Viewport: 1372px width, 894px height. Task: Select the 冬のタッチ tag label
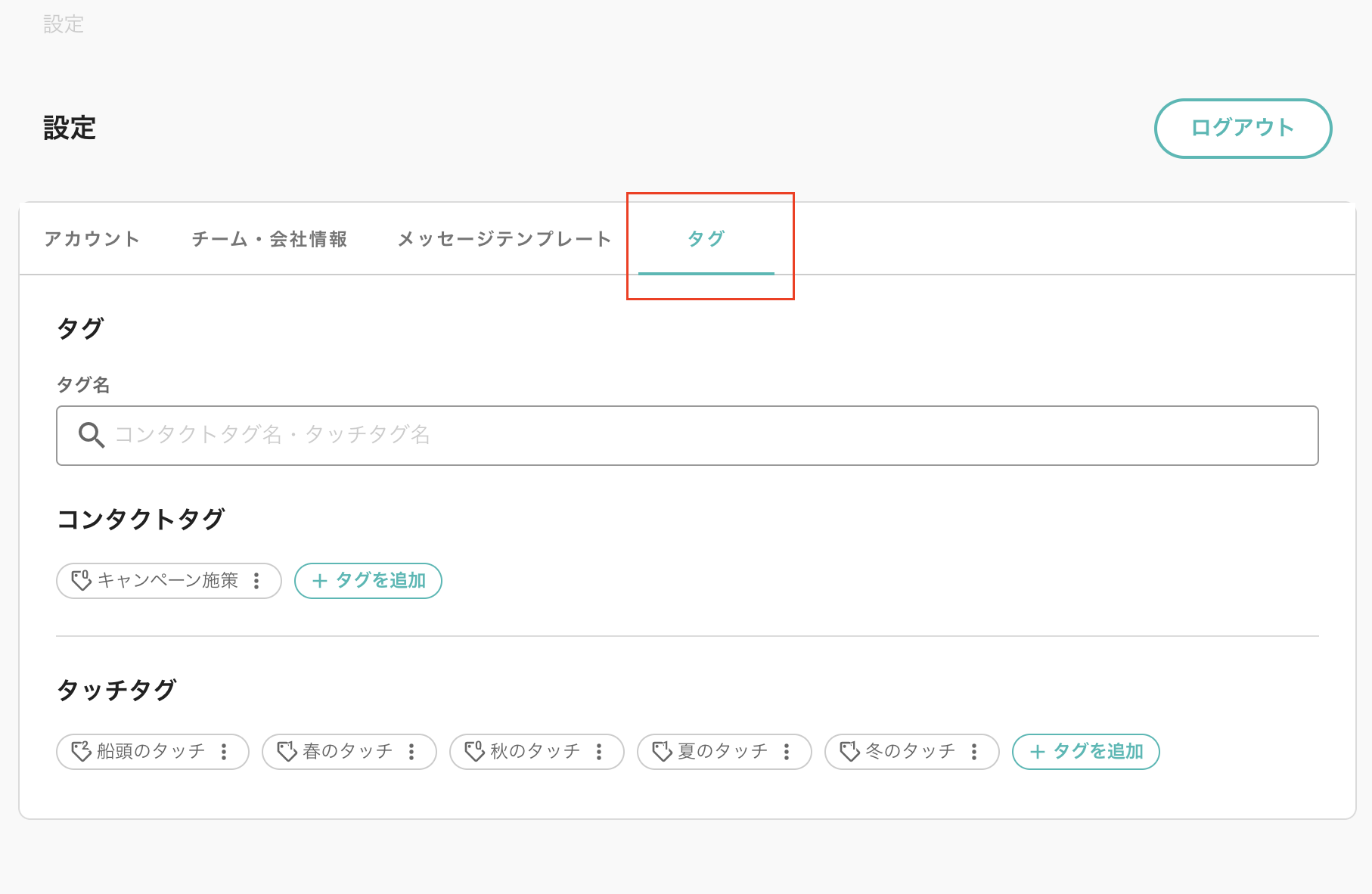[911, 752]
